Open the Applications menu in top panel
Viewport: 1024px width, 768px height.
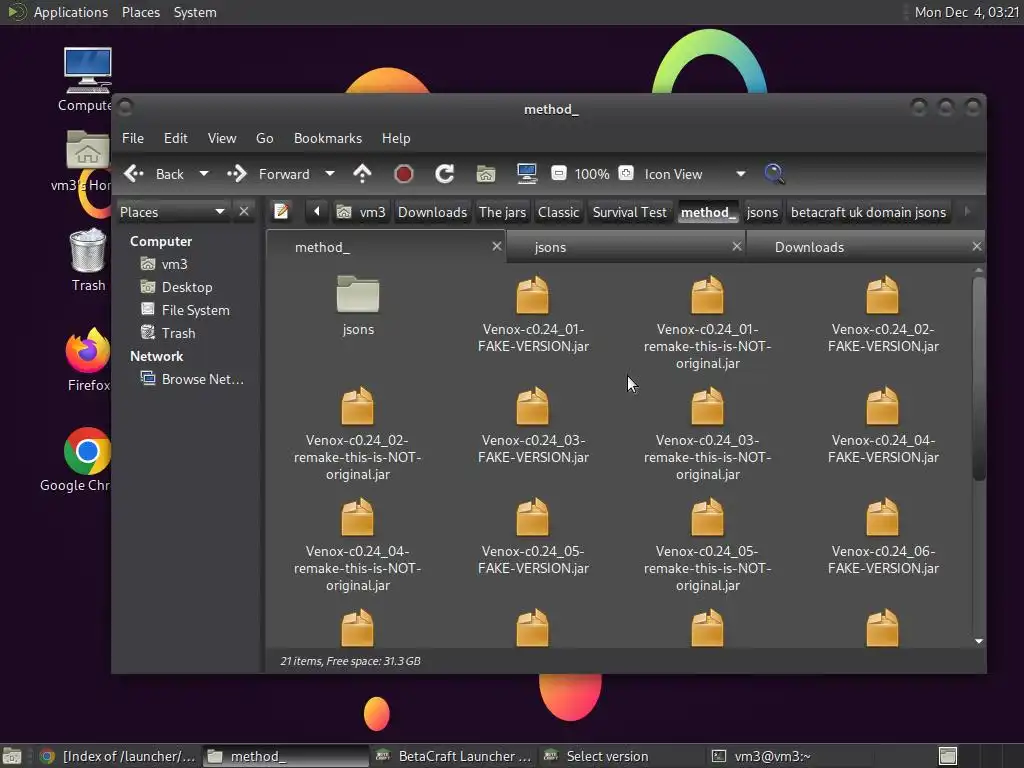(x=70, y=12)
